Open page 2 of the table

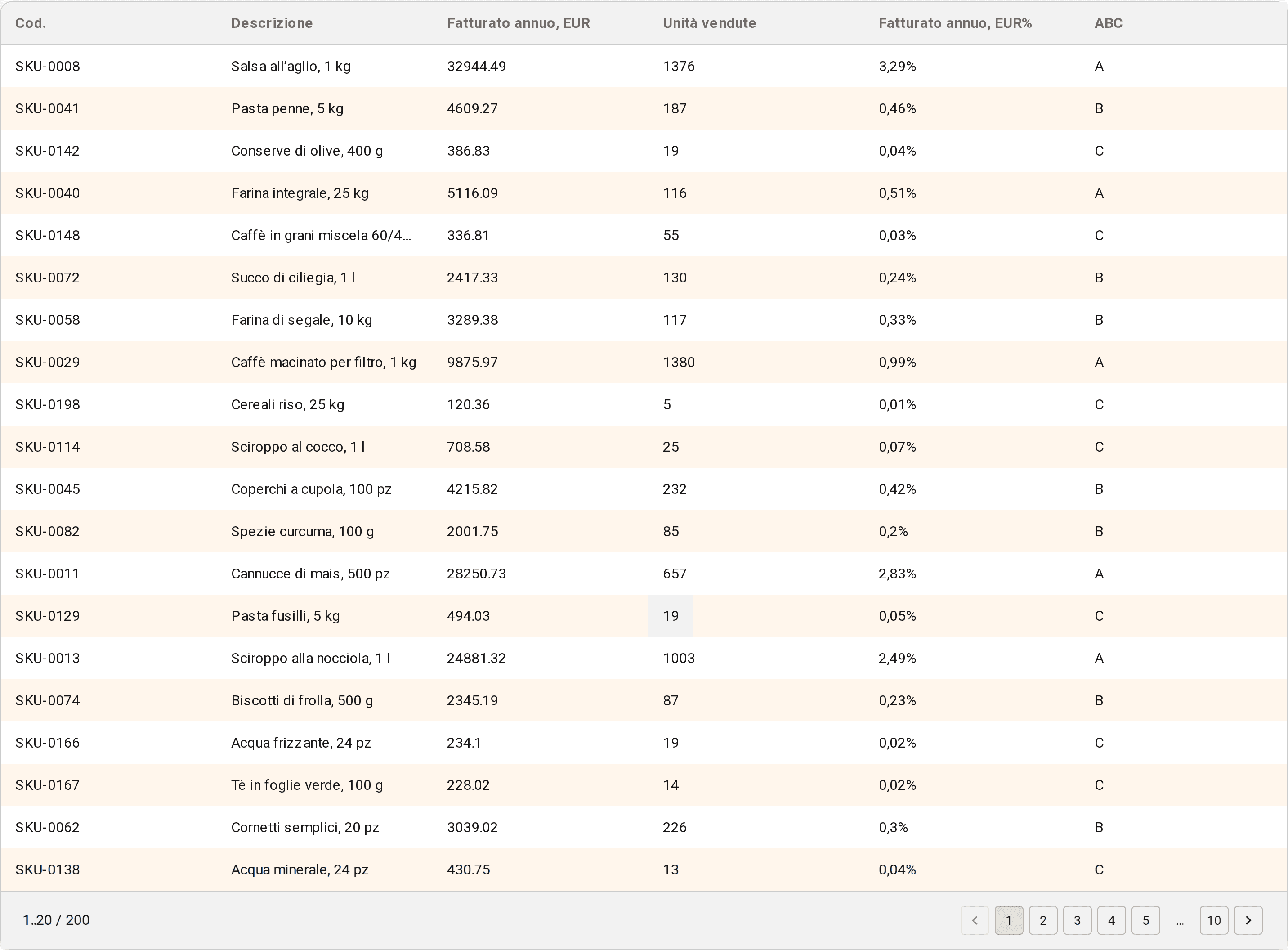click(1043, 921)
